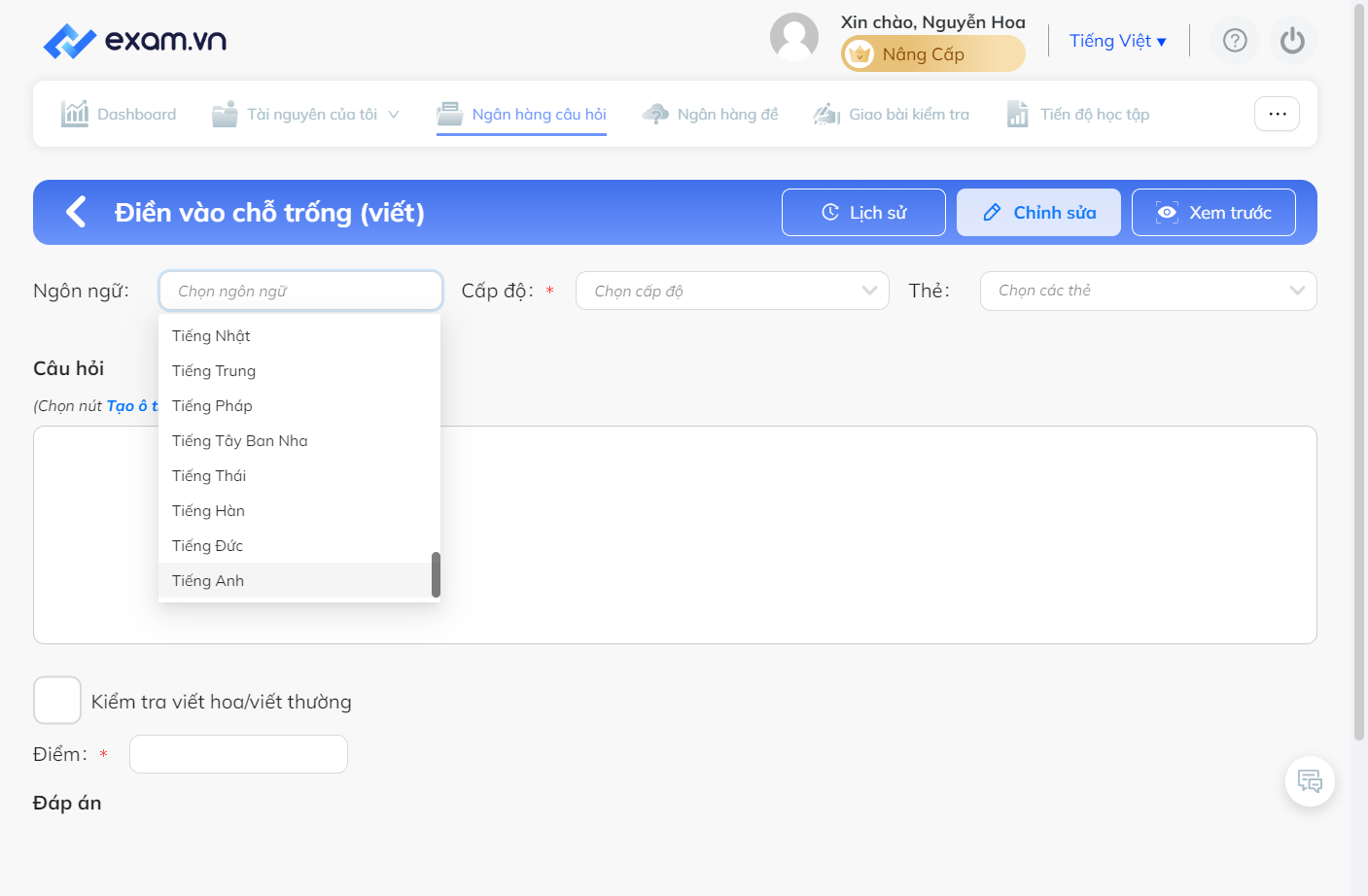Viewport: 1368px width, 896px height.
Task: Click the Tài nguyên của tôi folder icon
Action: pos(225,114)
